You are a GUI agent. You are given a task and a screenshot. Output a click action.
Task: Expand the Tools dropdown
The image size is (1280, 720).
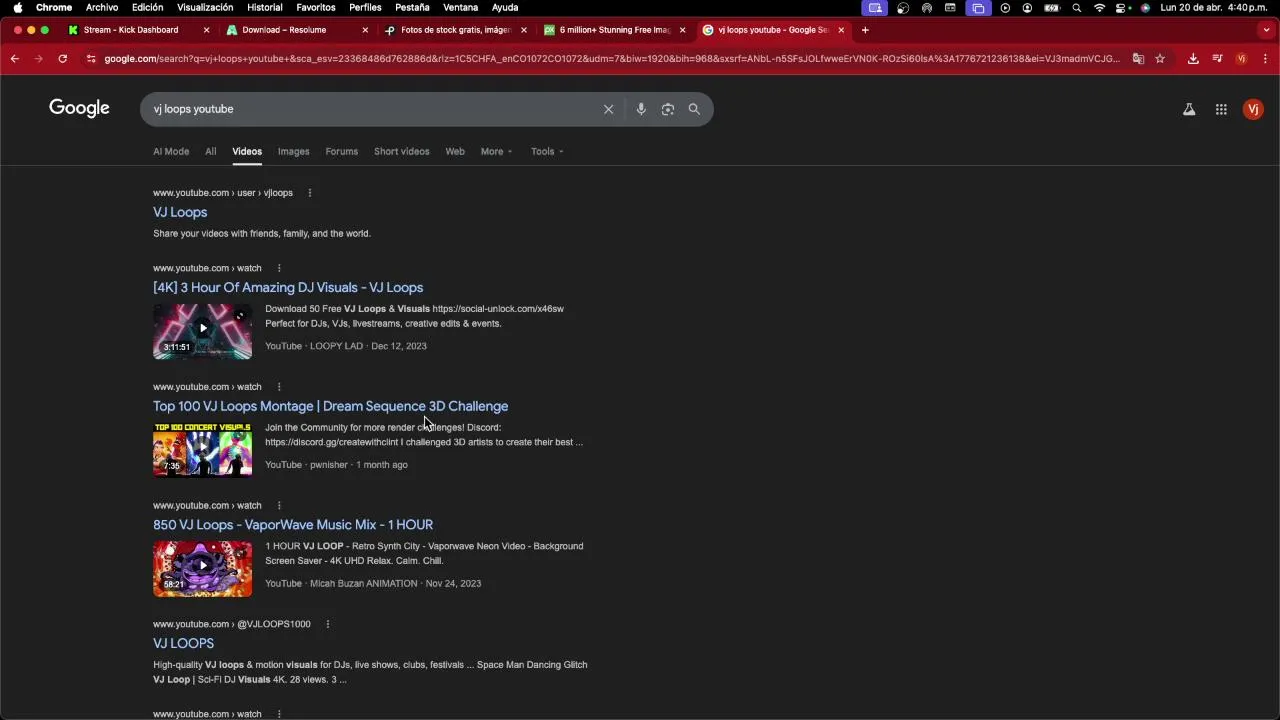pyautogui.click(x=547, y=152)
